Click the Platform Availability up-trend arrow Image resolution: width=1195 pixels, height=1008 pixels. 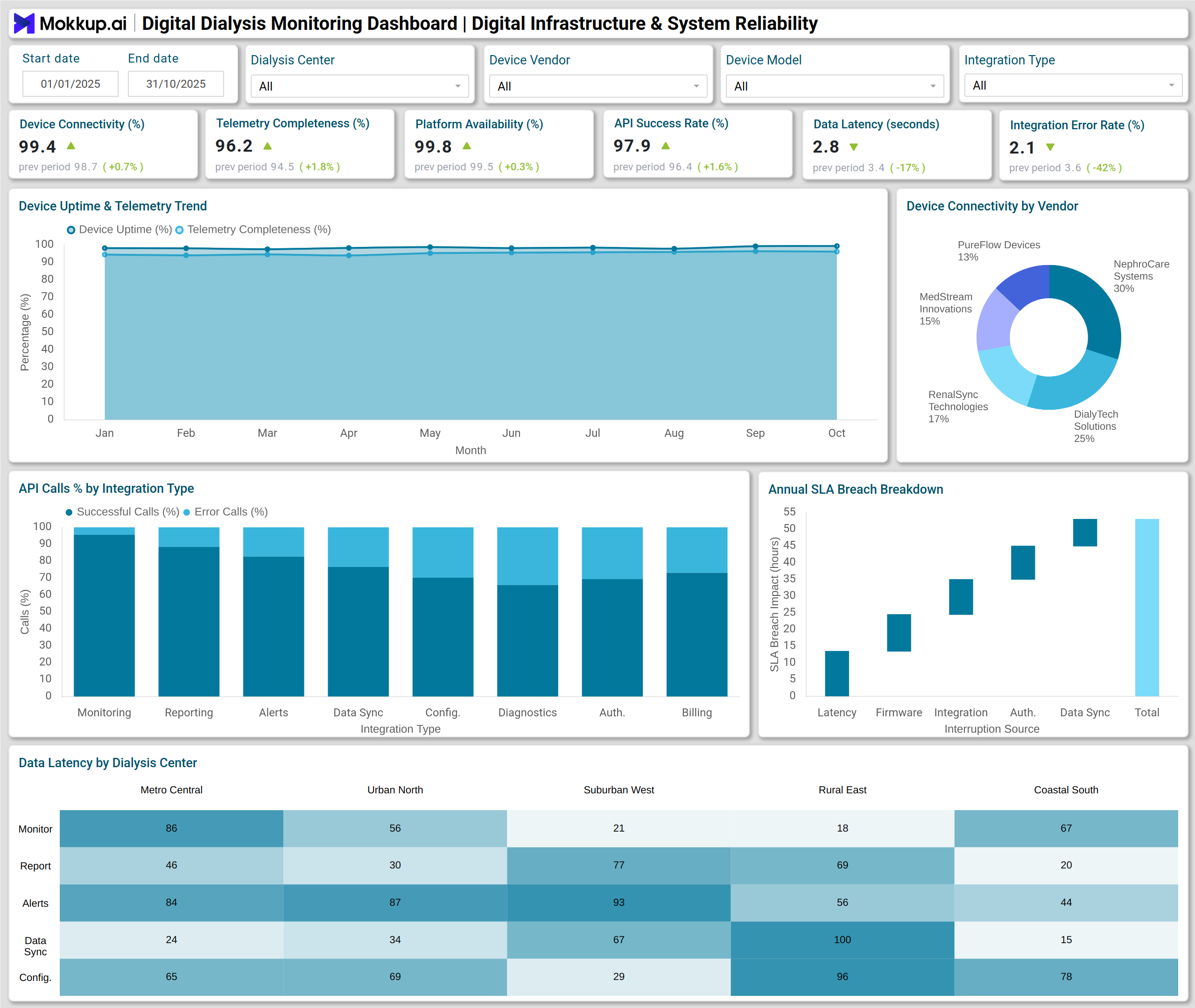[467, 146]
